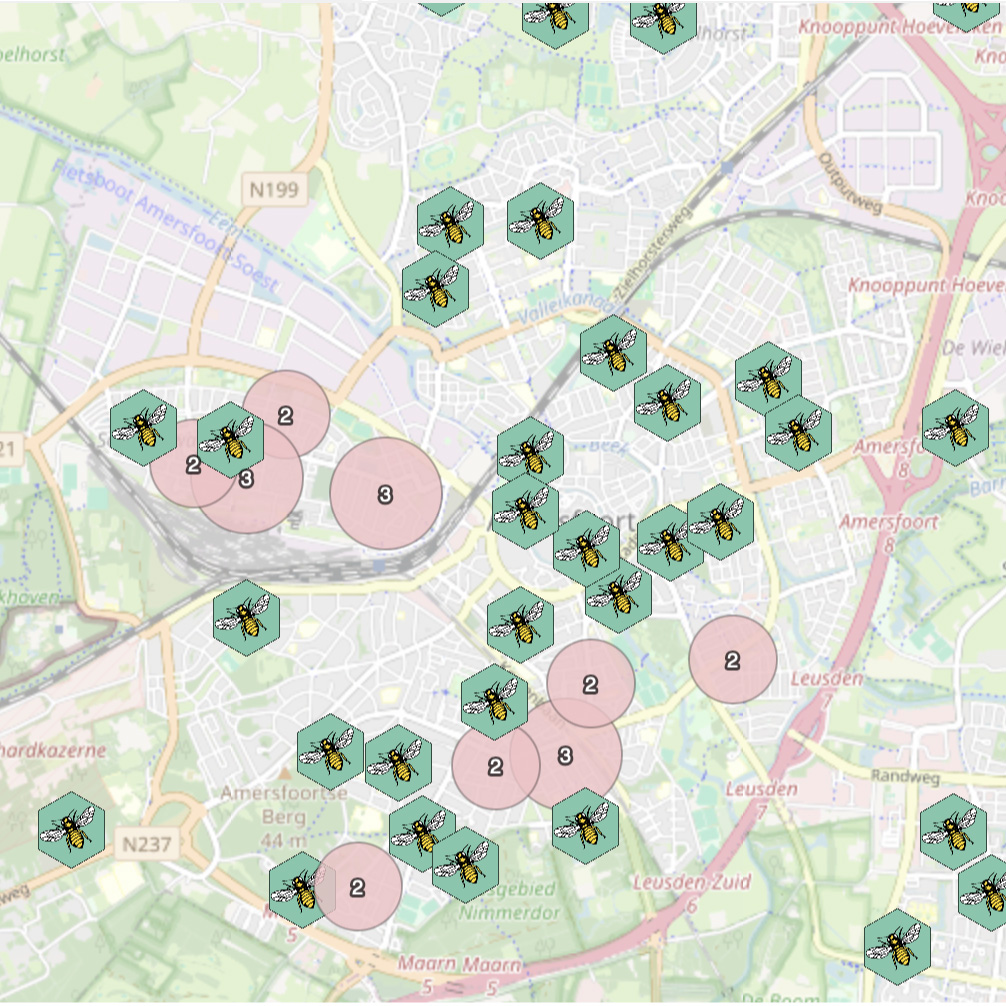Click bee marker just below the Valleikanaal label
This screenshot has height=1006, width=1006.
tap(613, 352)
